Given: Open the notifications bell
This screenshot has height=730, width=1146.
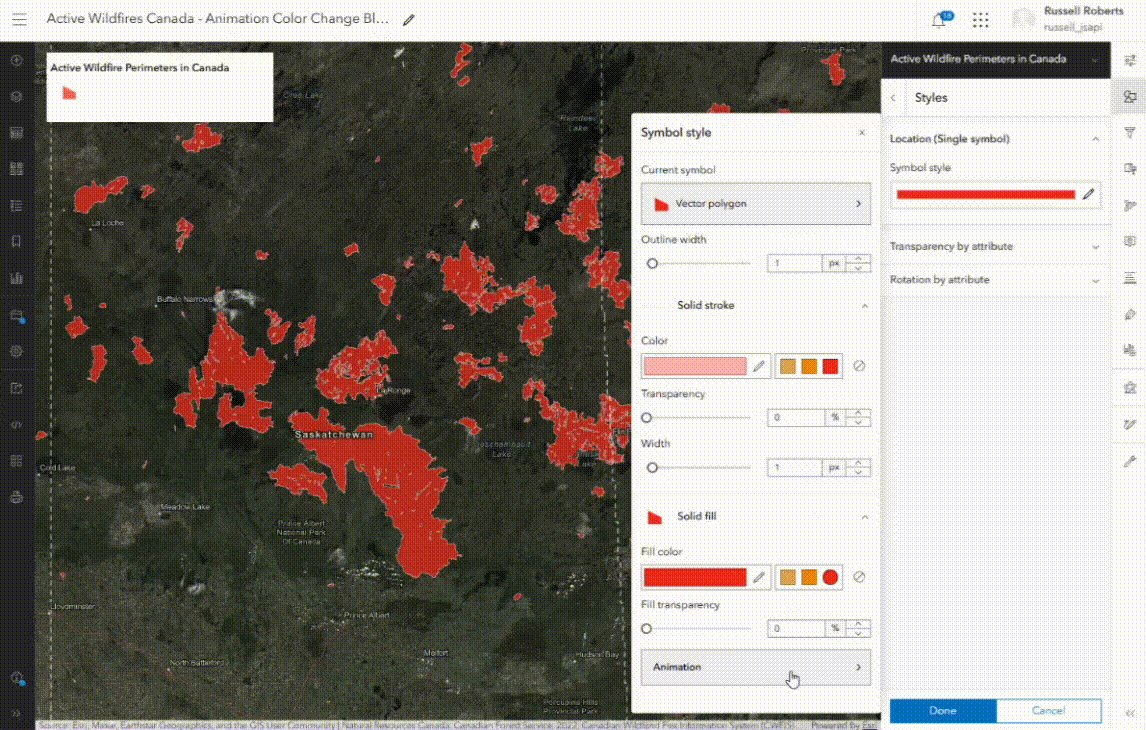Looking at the screenshot, I should coord(939,20).
